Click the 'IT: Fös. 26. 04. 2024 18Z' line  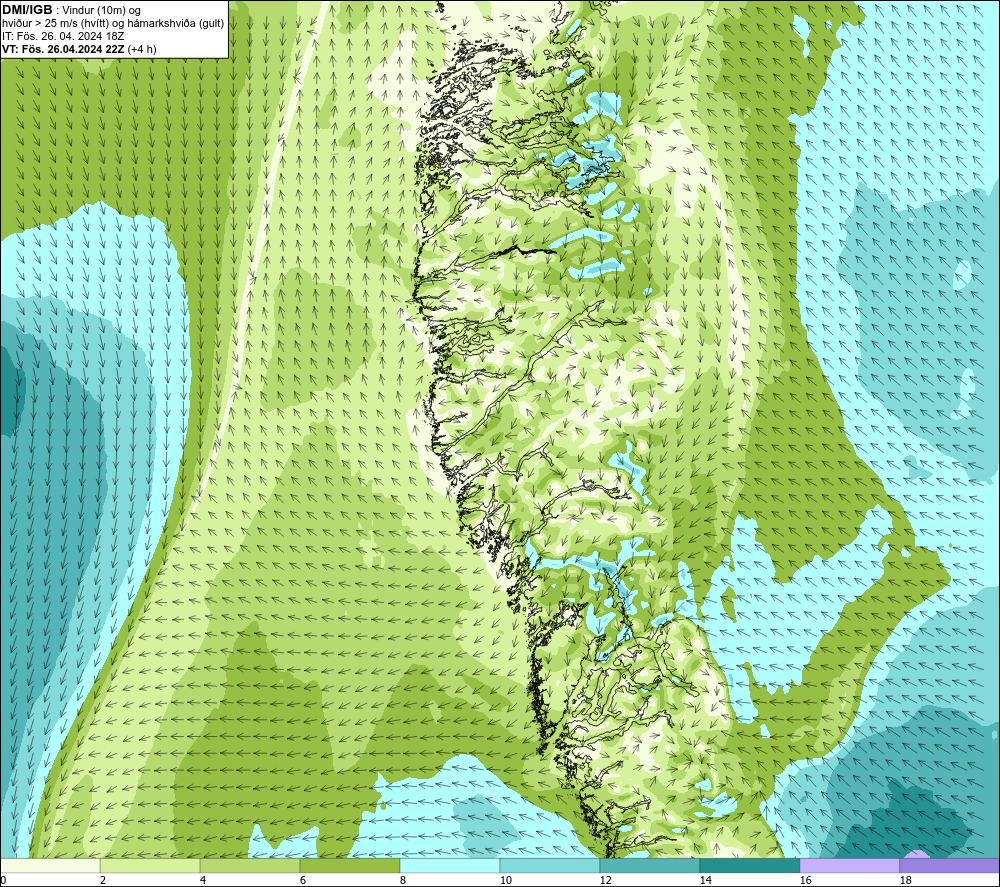pos(63,36)
